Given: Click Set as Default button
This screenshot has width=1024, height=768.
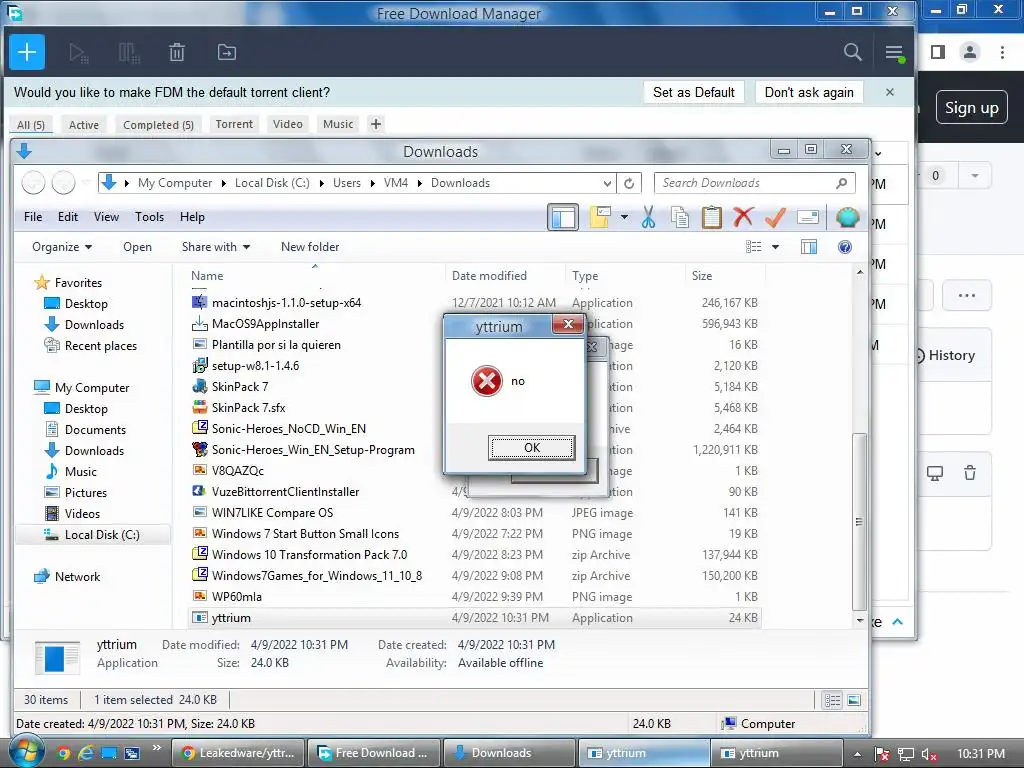Looking at the screenshot, I should [x=694, y=92].
